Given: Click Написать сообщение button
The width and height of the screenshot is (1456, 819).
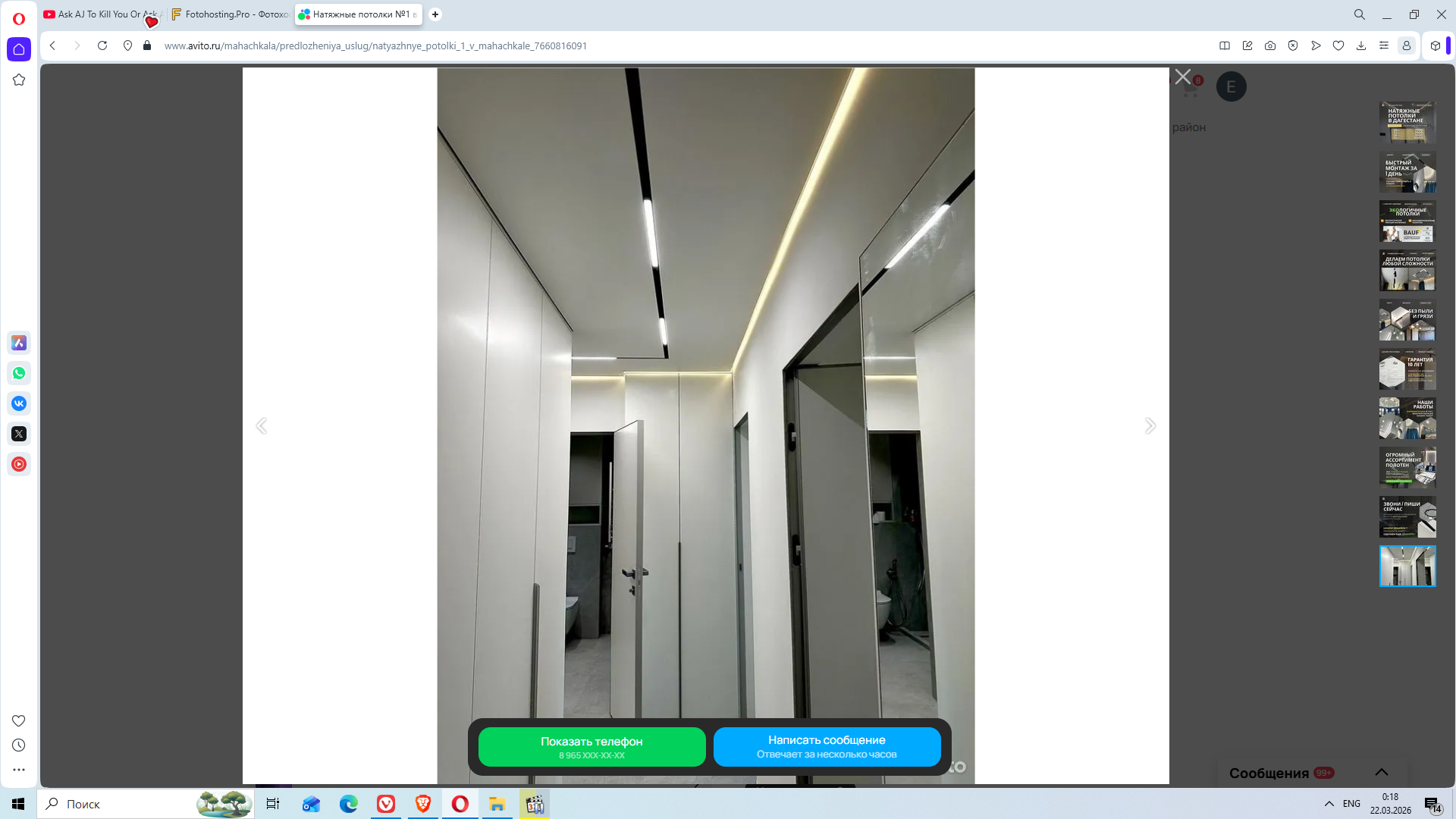Looking at the screenshot, I should (827, 747).
